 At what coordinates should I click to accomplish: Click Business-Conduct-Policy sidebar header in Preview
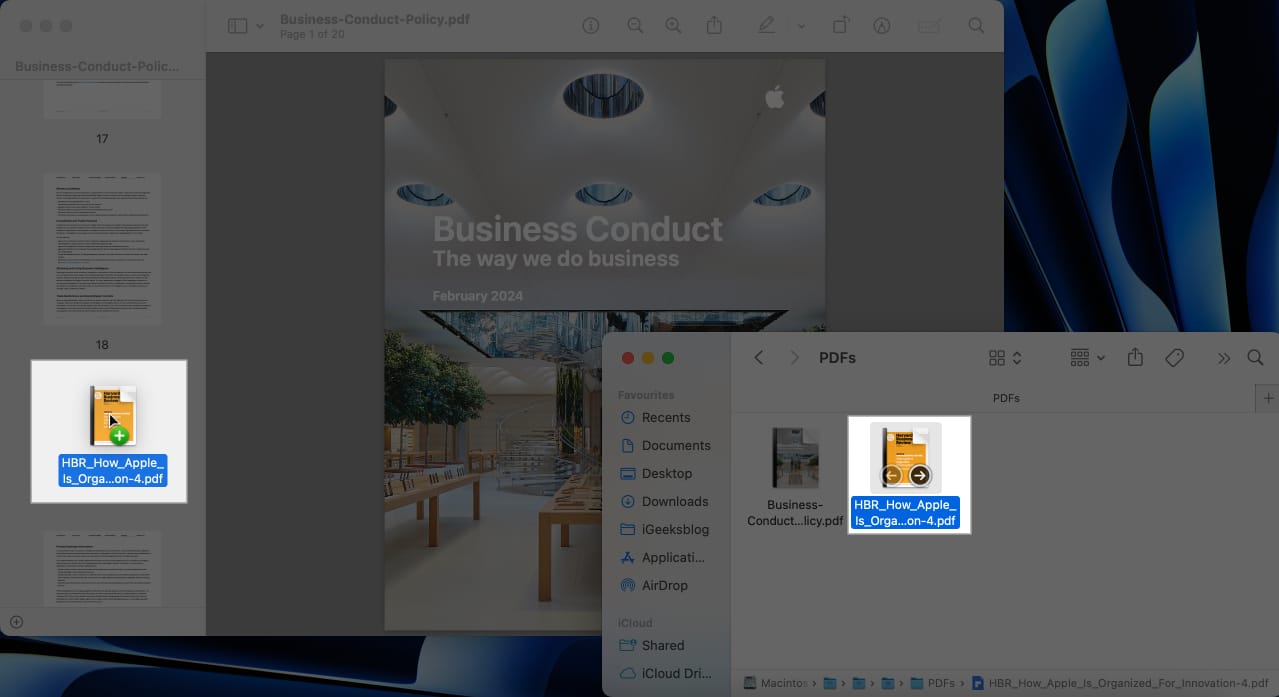(99, 66)
